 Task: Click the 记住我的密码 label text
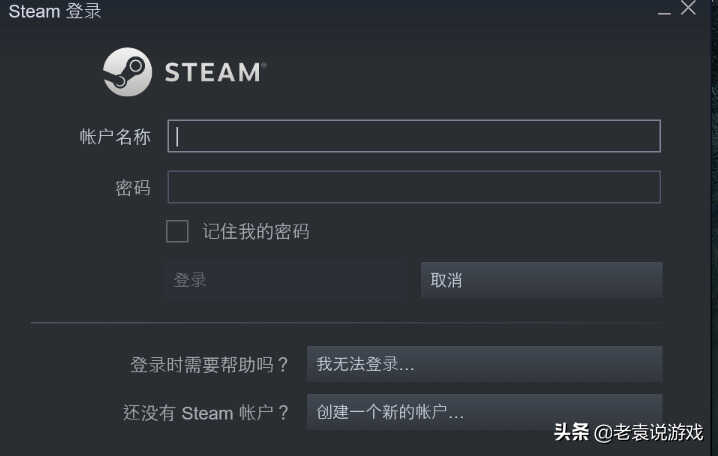(256, 232)
